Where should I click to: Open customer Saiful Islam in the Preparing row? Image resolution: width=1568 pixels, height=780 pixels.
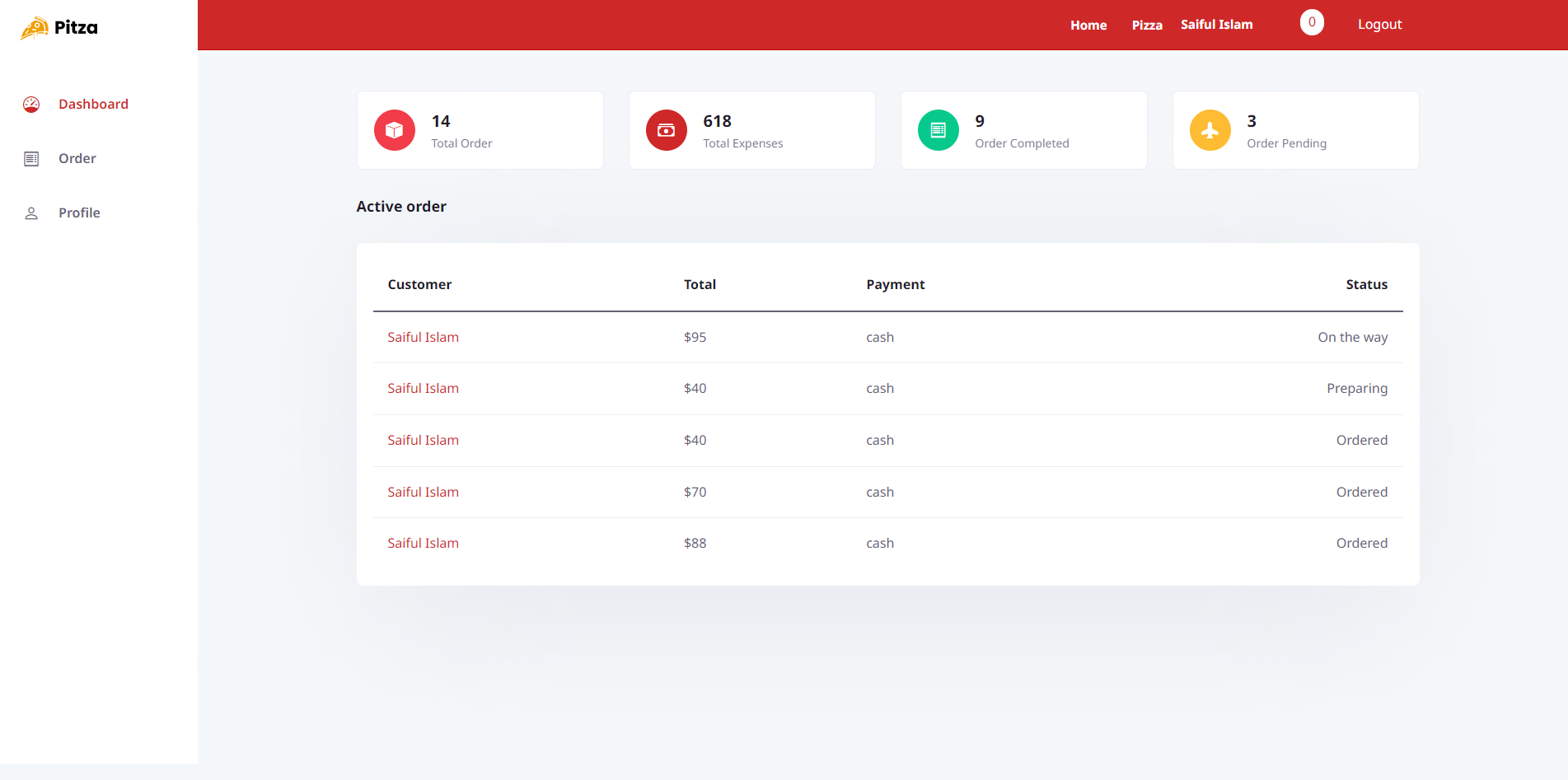click(x=423, y=388)
